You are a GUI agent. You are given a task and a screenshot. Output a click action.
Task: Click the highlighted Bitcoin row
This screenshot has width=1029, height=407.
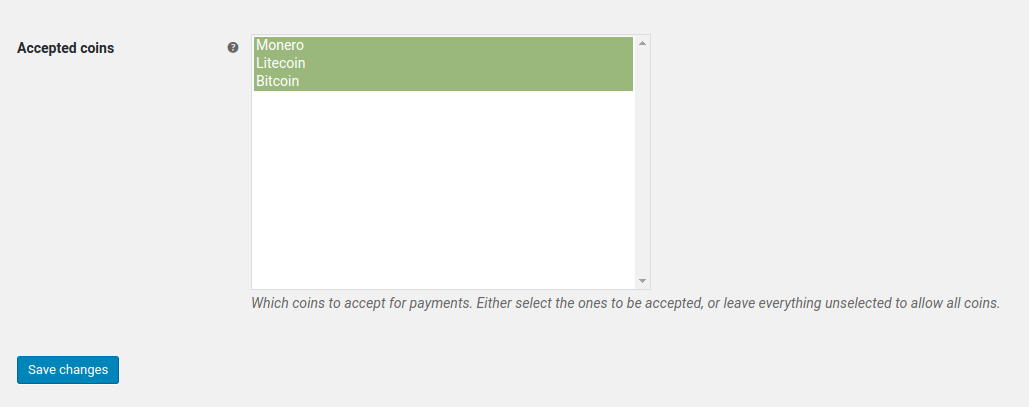tap(444, 81)
